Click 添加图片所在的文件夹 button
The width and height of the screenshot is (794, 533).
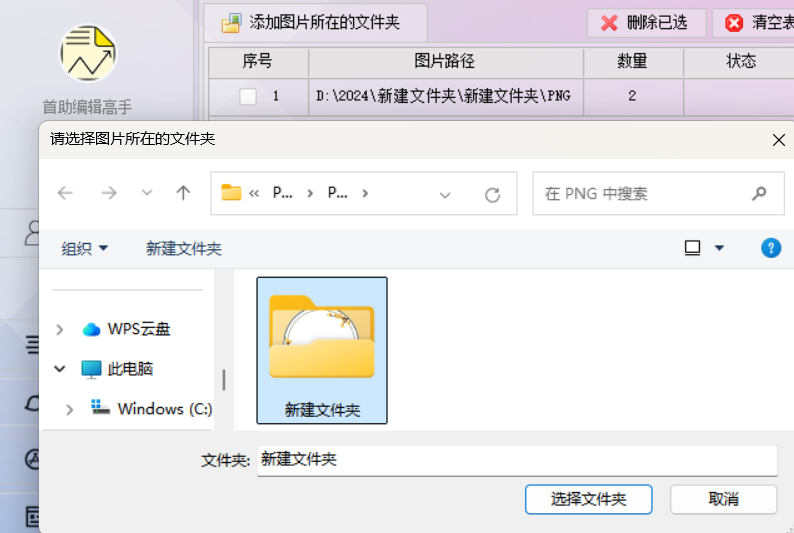click(x=315, y=23)
